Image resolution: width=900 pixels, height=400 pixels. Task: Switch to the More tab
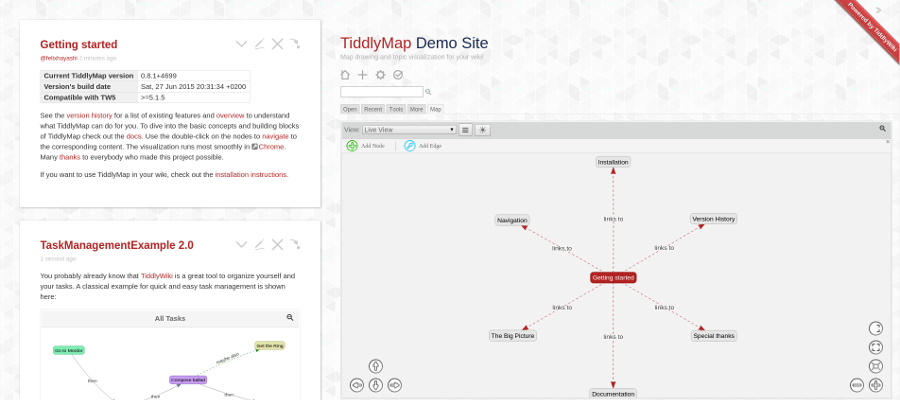coord(417,109)
